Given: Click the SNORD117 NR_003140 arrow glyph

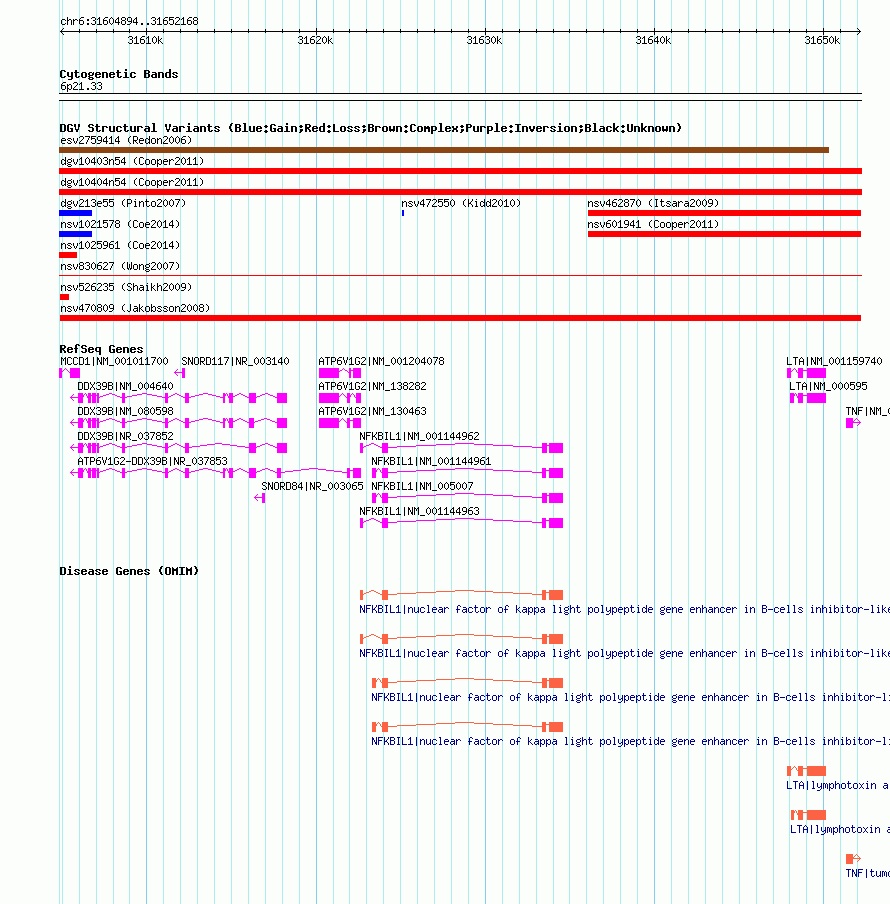Looking at the screenshot, I should click(x=180, y=373).
